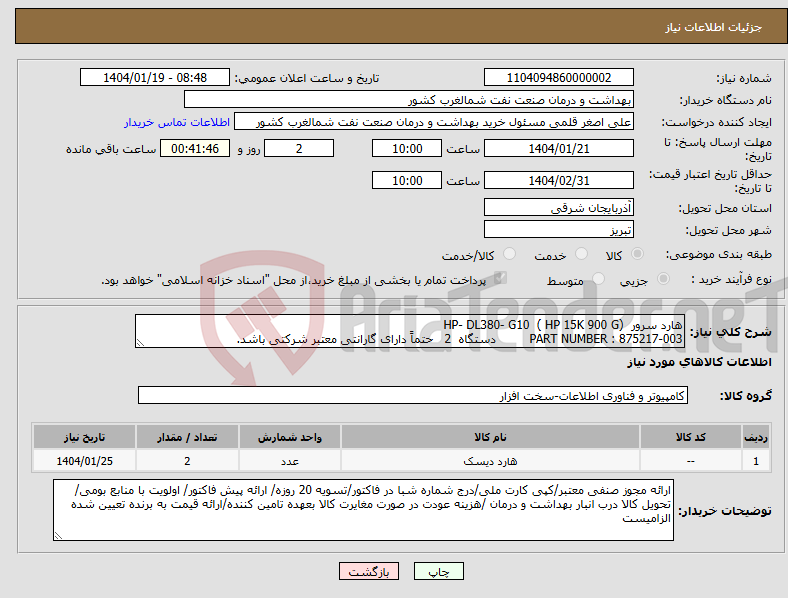Screen dimensions: 788x598
Task: Click the price validity time 10:00 field
Action: [x=407, y=180]
